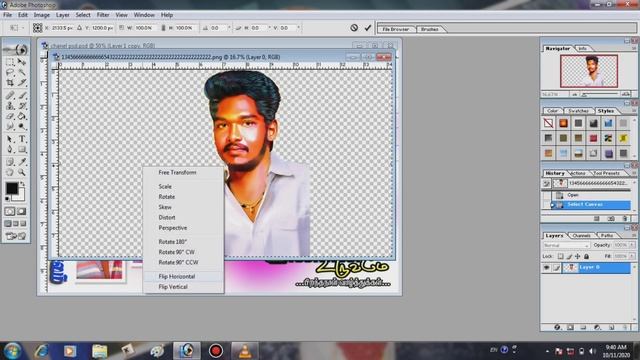640x360 pixels.
Task: Toggle Lock all padlock checkbox
Action: coord(587,256)
